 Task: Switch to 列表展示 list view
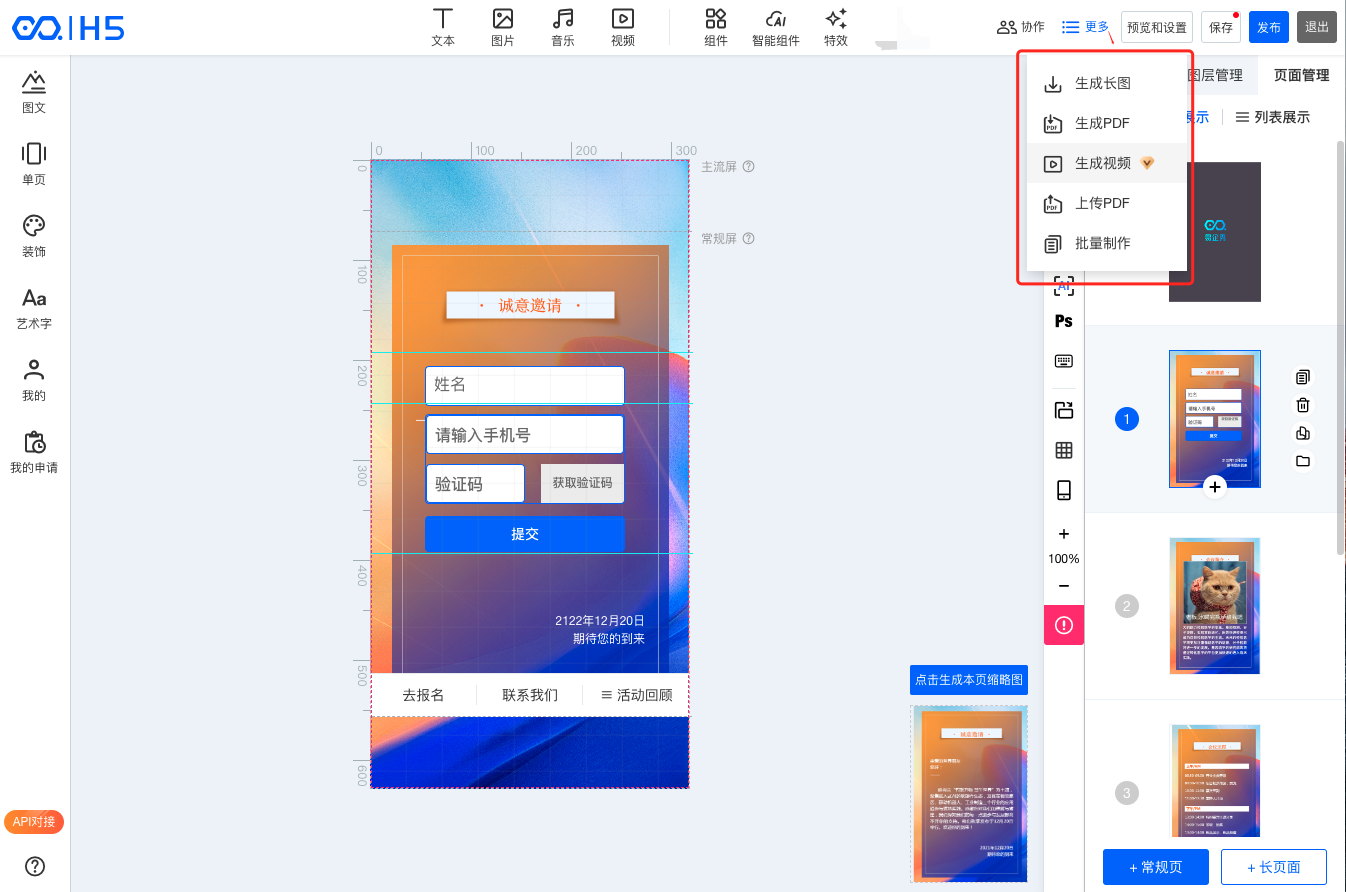pyautogui.click(x=1272, y=117)
